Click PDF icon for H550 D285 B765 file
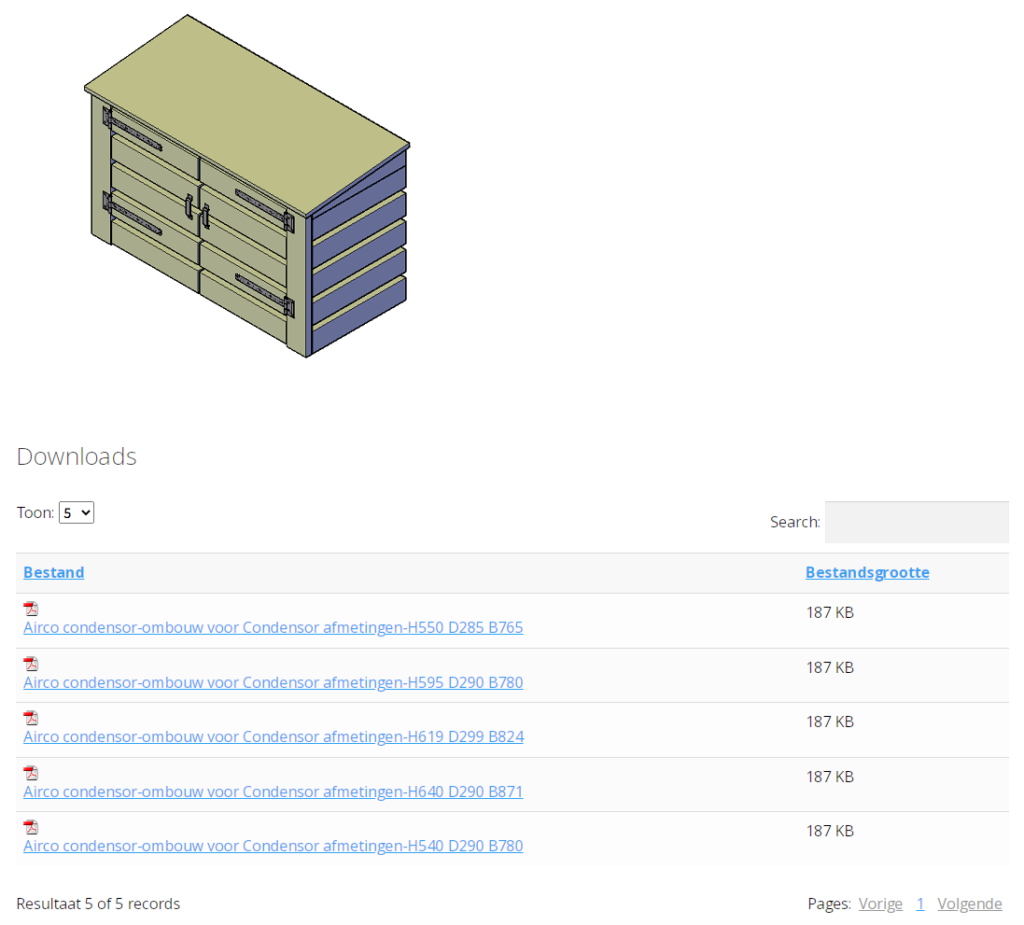Screen dimensions: 1024x925 click(31, 609)
